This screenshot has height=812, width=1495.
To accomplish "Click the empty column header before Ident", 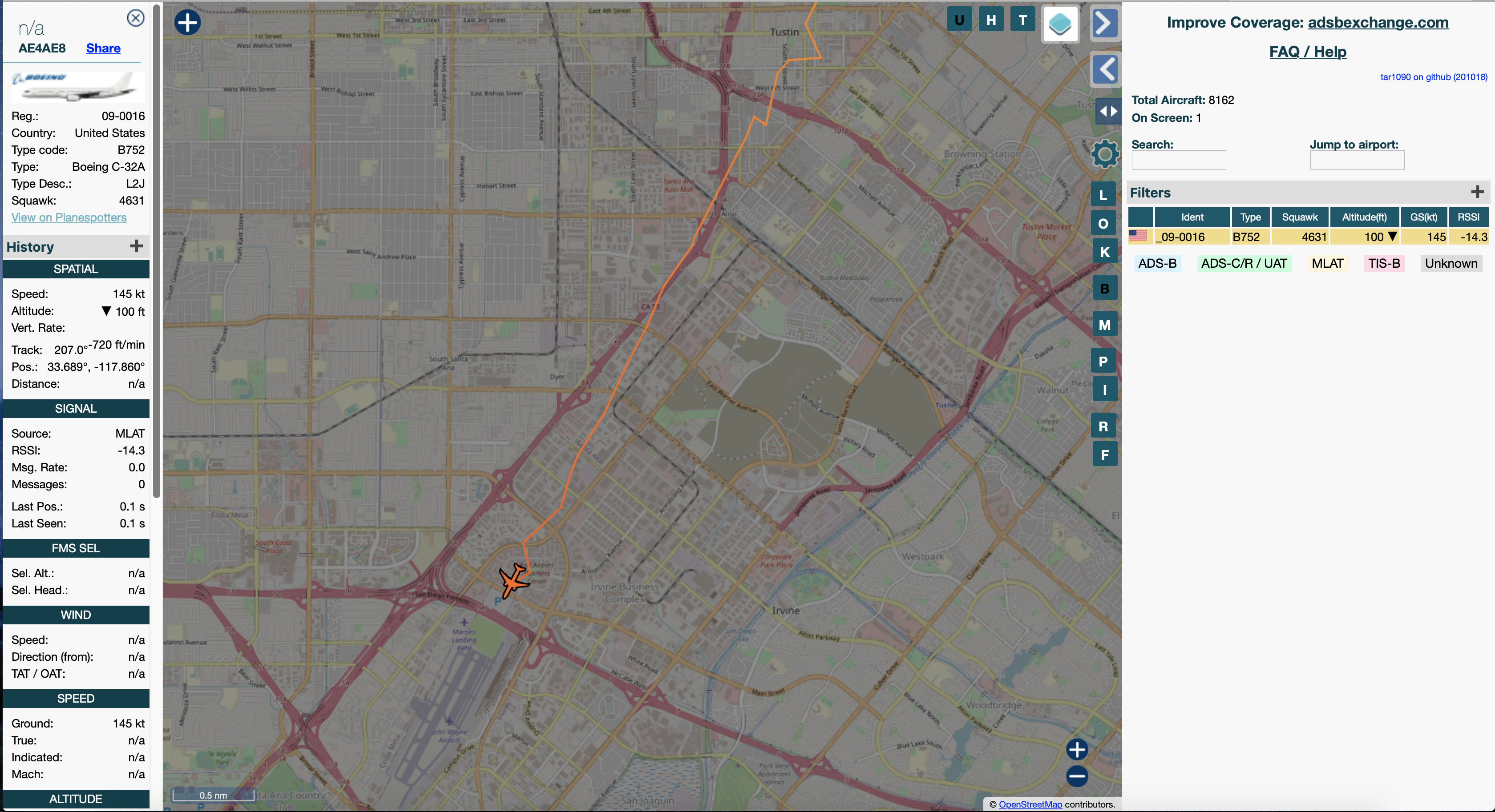I will pos(1140,217).
